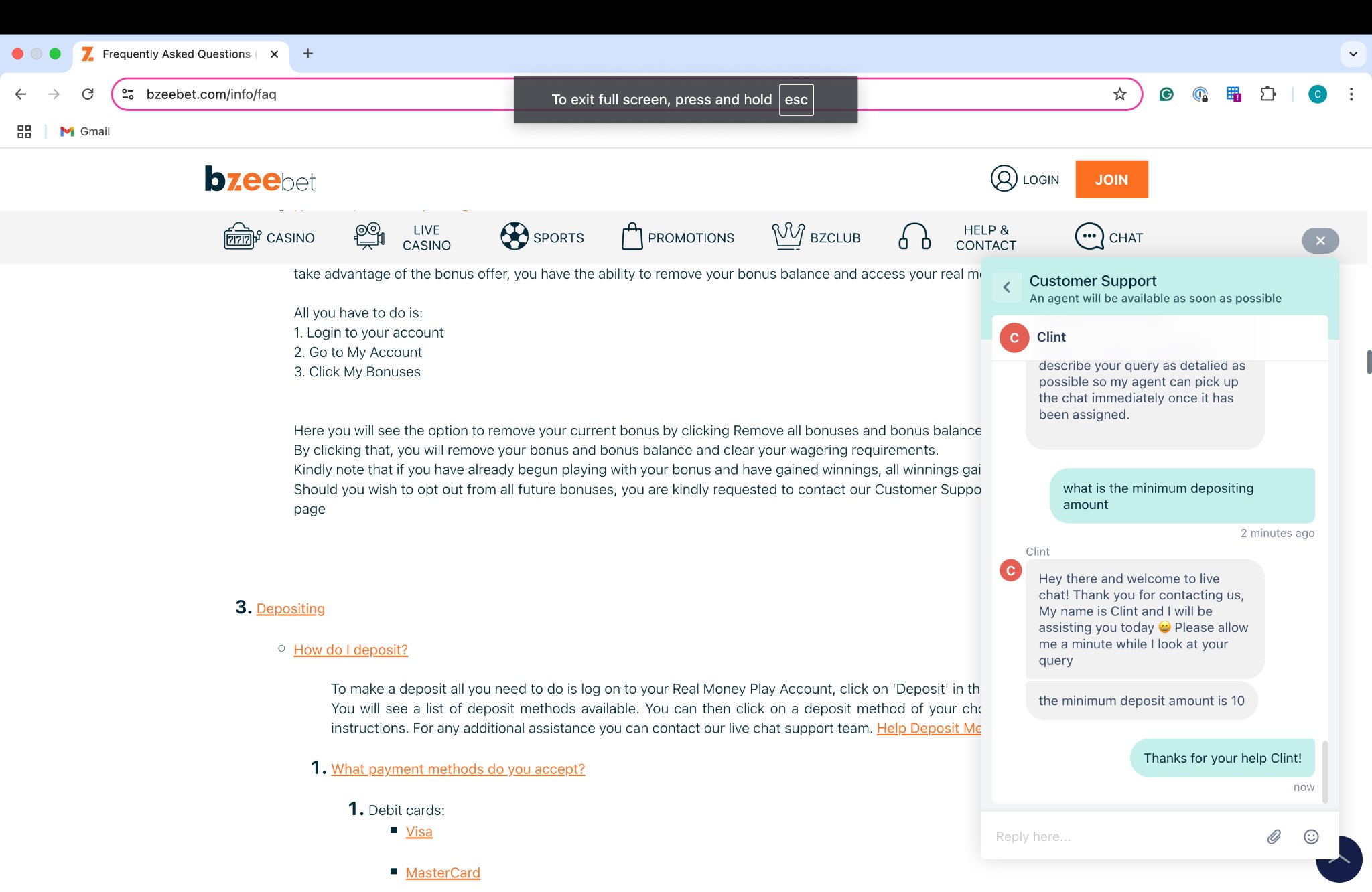Open Chrome apps grid icon
This screenshot has height=892, width=1372.
click(x=24, y=131)
